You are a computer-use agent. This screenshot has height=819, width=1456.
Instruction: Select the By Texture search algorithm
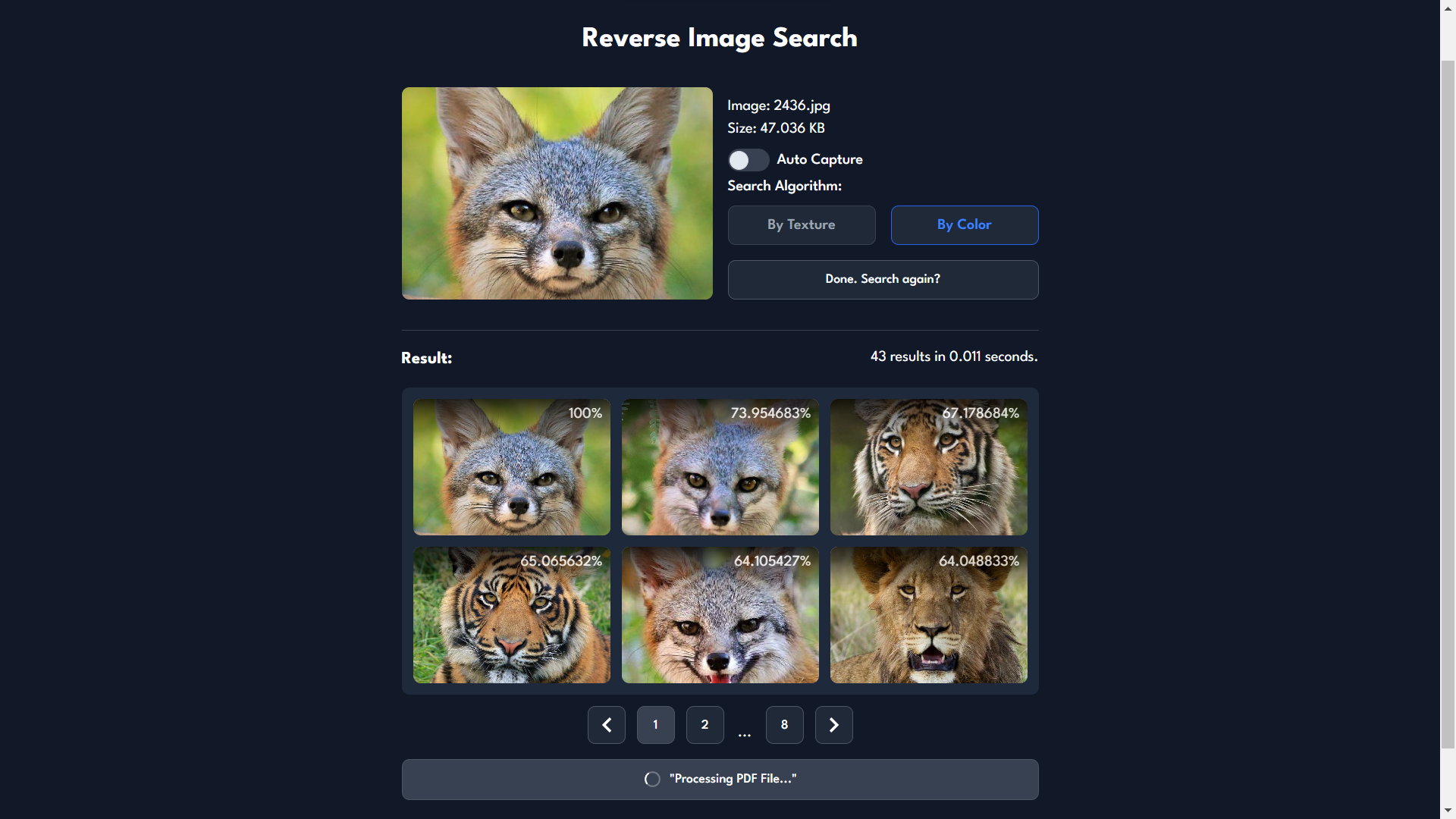click(802, 225)
